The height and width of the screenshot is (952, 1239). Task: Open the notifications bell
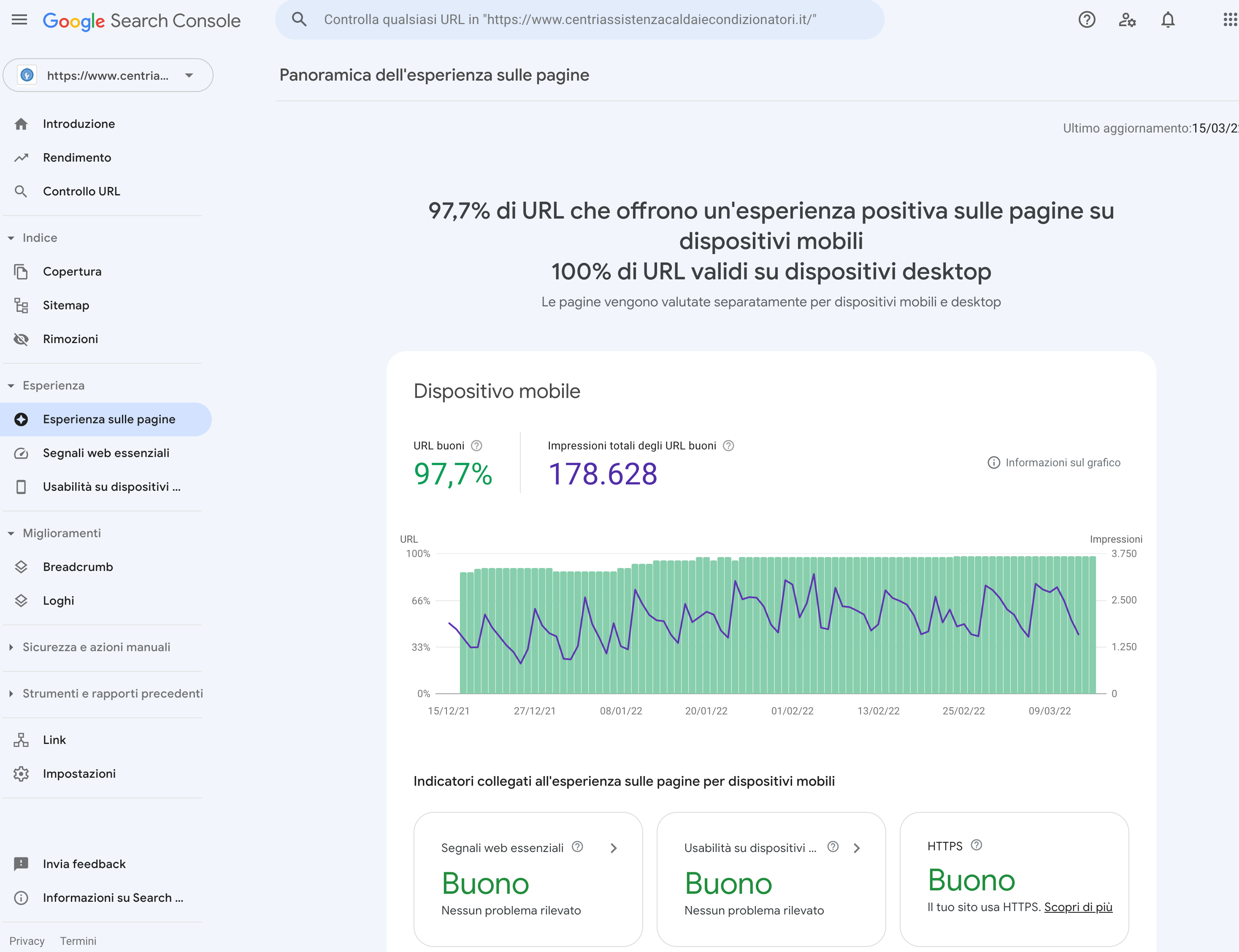[x=1168, y=20]
